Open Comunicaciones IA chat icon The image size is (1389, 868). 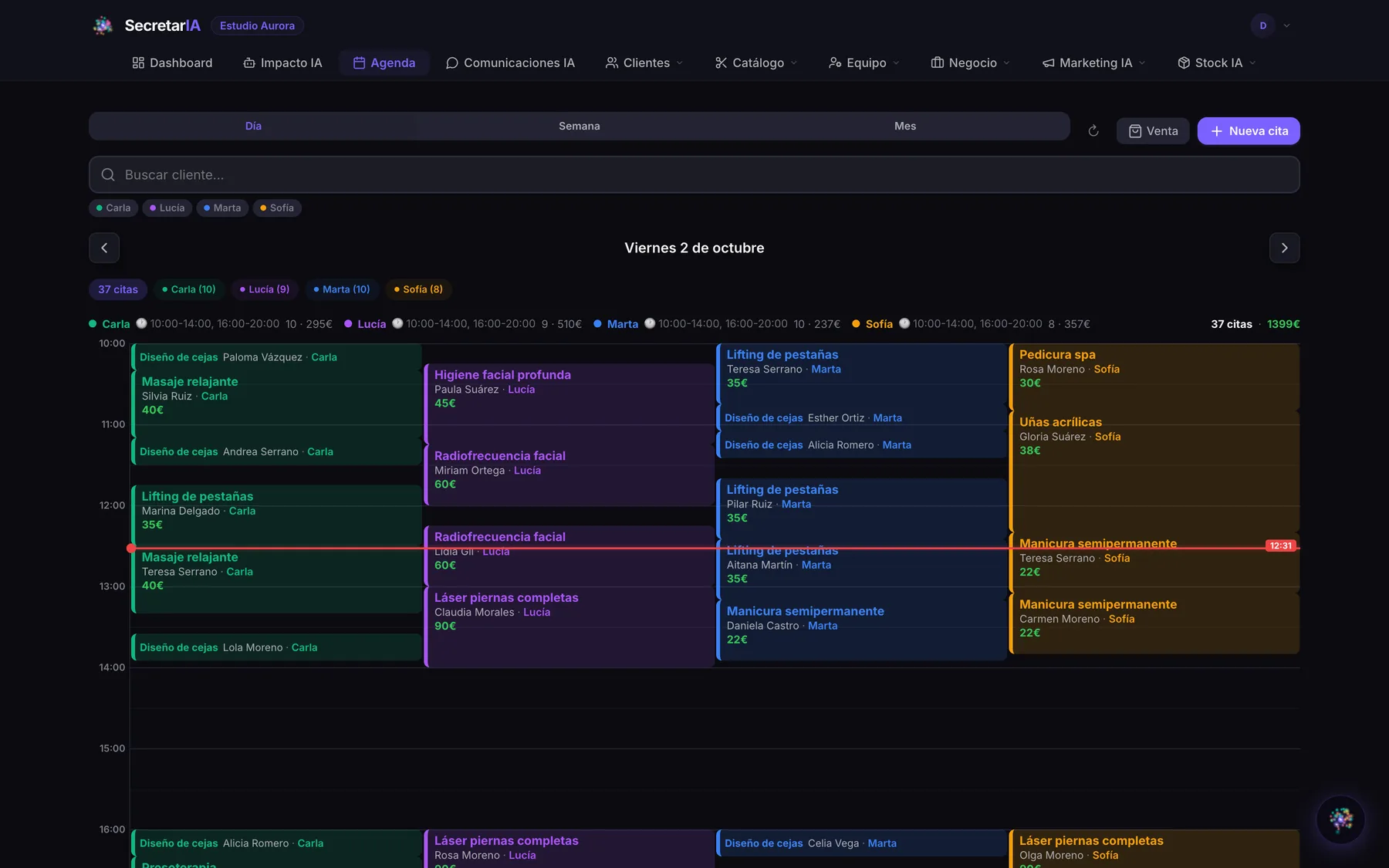click(x=452, y=62)
